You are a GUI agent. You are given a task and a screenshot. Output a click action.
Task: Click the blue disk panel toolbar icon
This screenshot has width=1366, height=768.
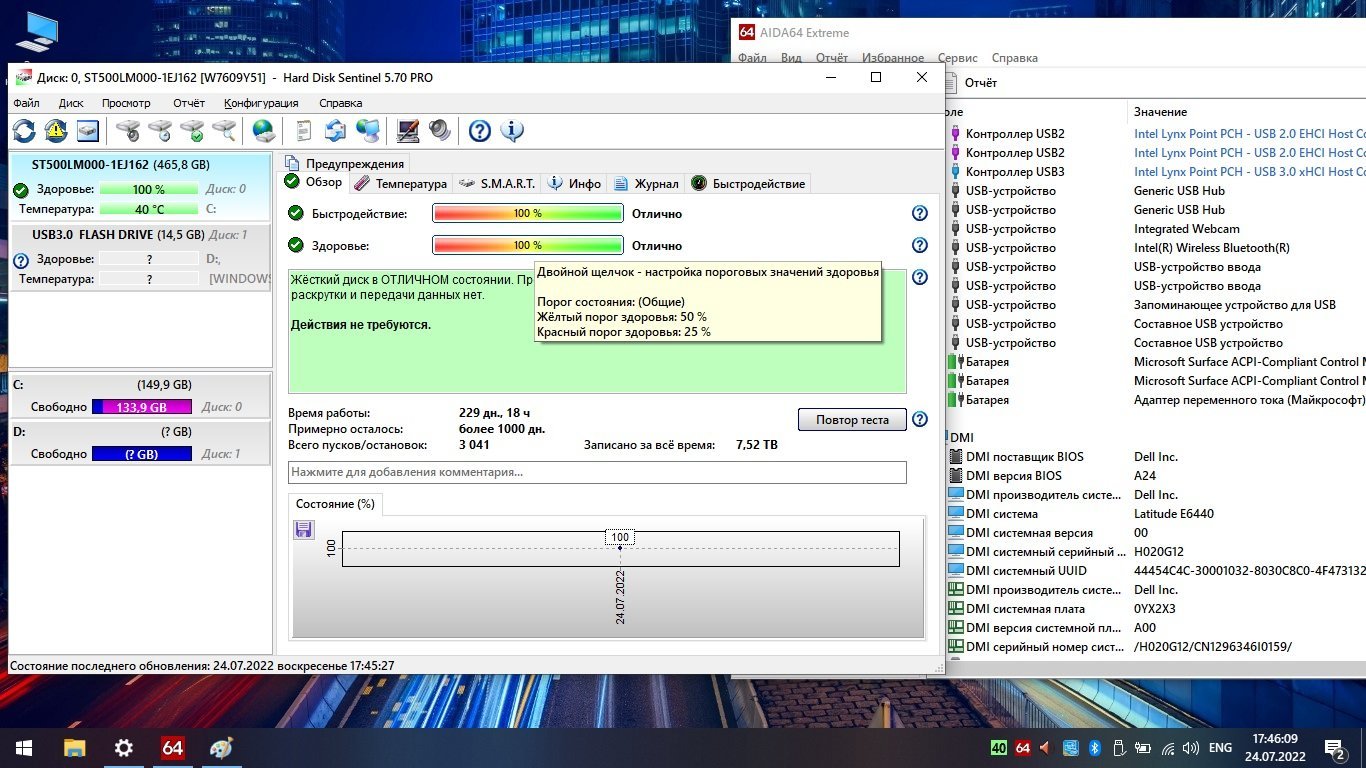pos(88,131)
